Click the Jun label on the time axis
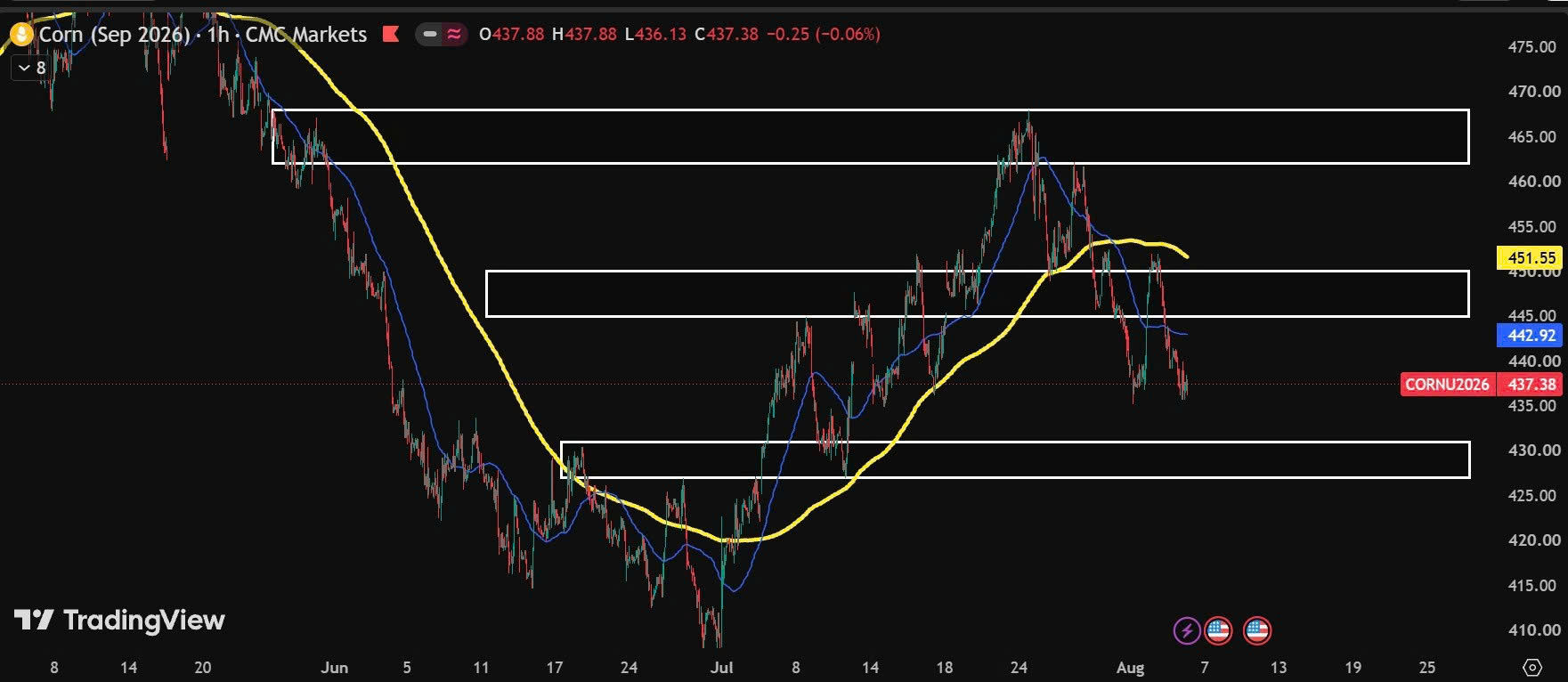1568x682 pixels. (x=335, y=668)
